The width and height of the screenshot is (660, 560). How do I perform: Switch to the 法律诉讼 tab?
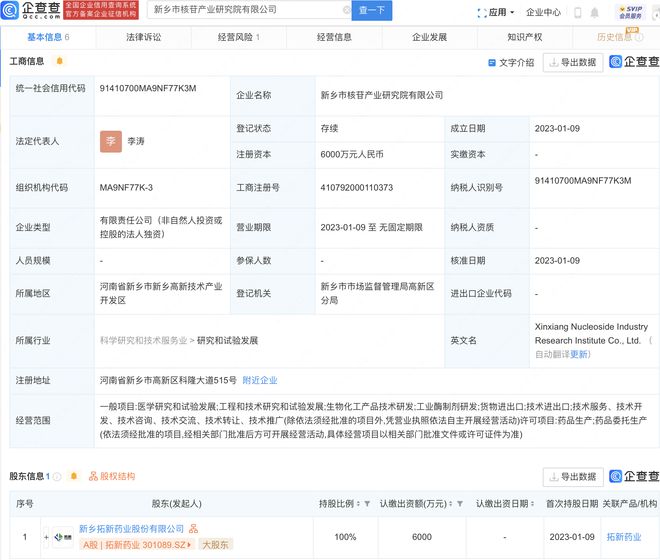(144, 37)
